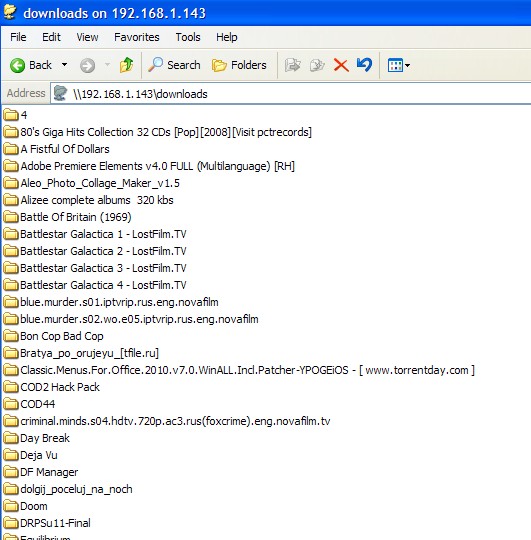Click folder icon for dolgij_poceluj_na_noch
Screen dimensions: 531x540
coord(11,489)
